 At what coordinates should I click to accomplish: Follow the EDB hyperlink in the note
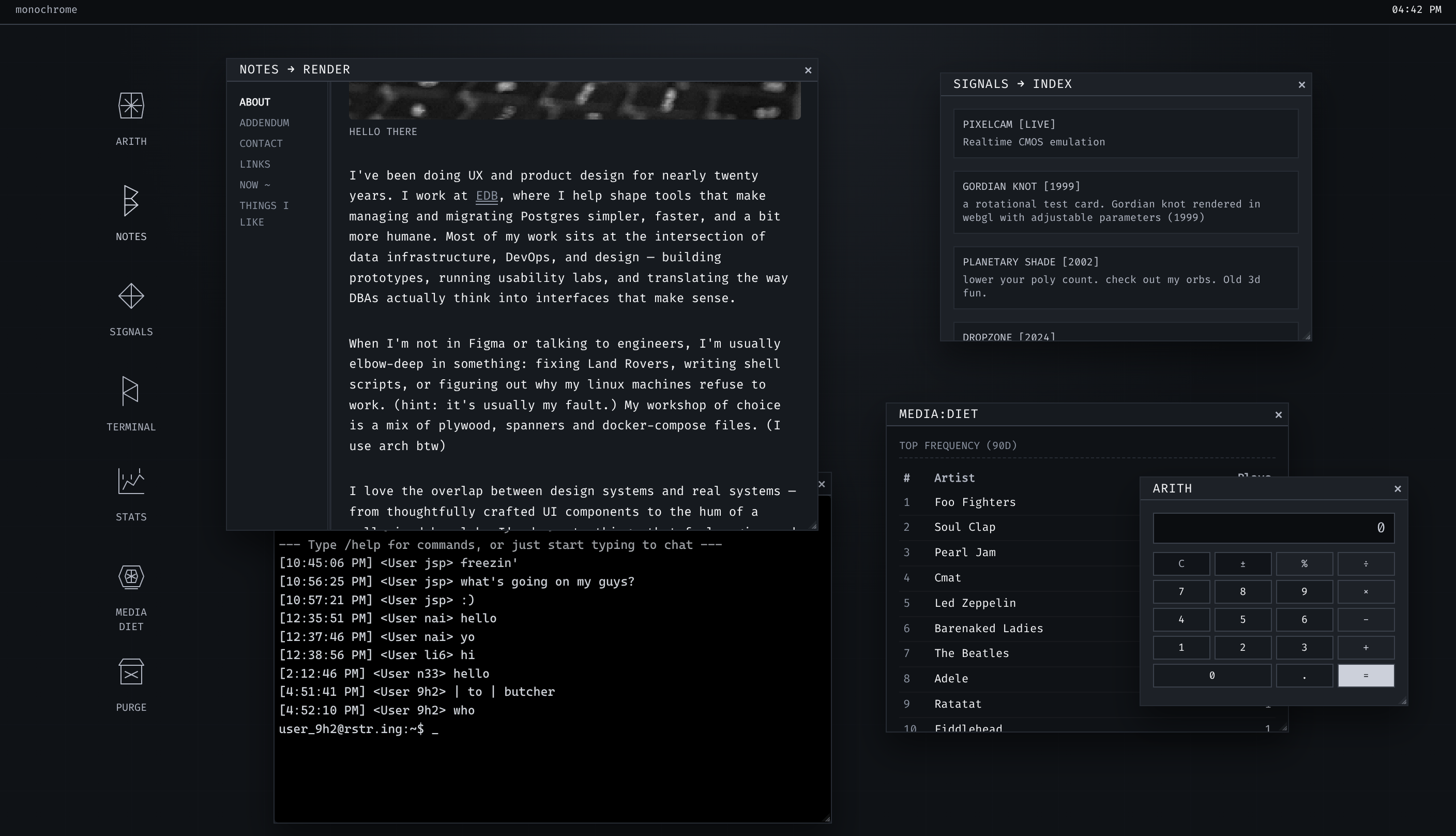(x=487, y=196)
